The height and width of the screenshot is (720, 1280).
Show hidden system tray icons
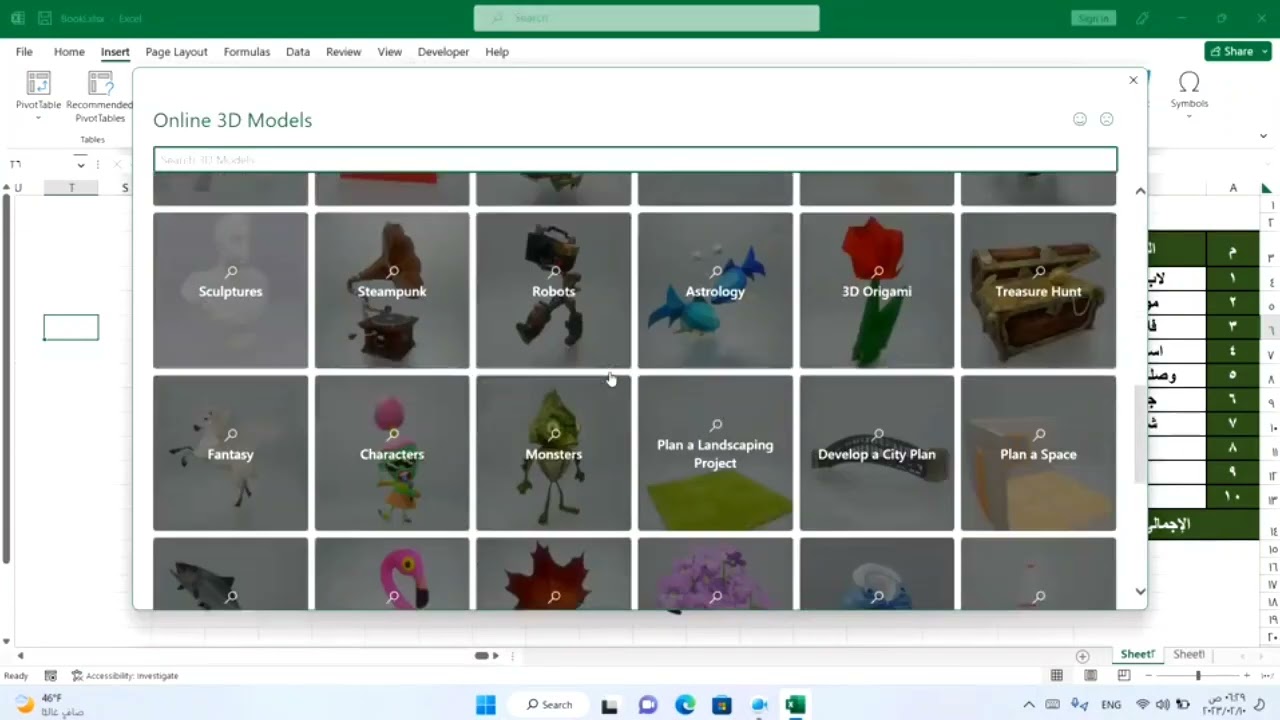click(1029, 705)
